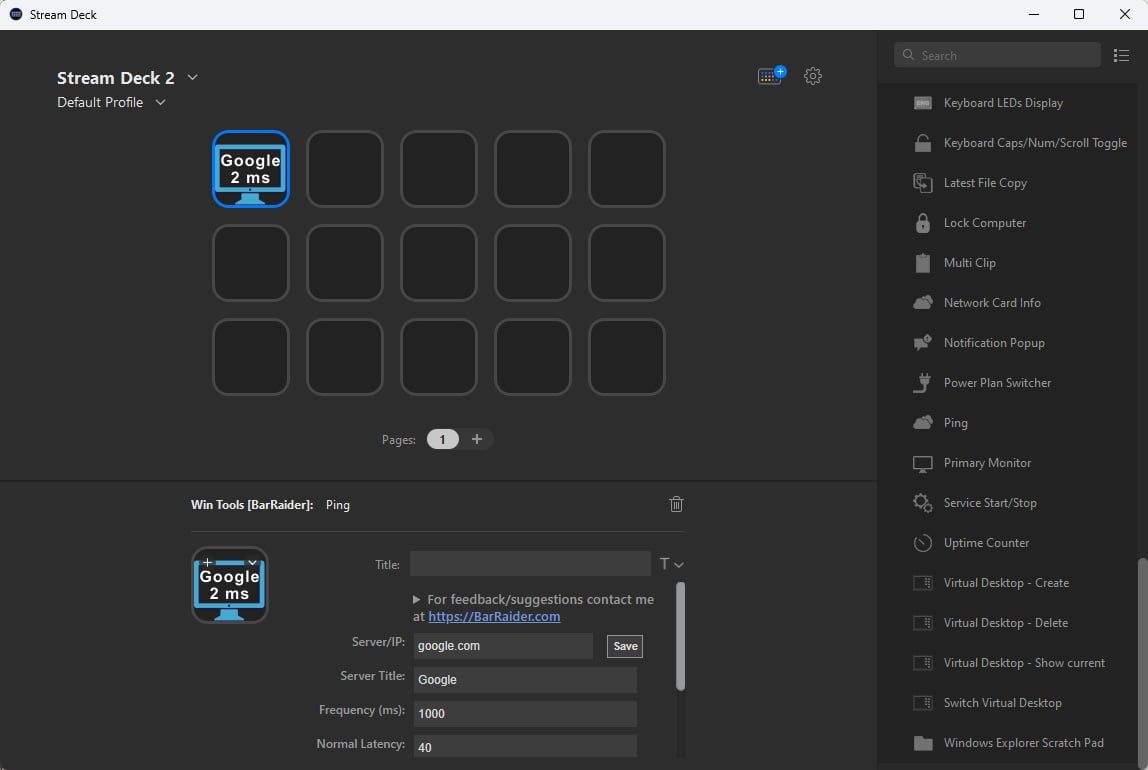Image resolution: width=1148 pixels, height=770 pixels.
Task: Switch to page 1
Action: (443, 439)
